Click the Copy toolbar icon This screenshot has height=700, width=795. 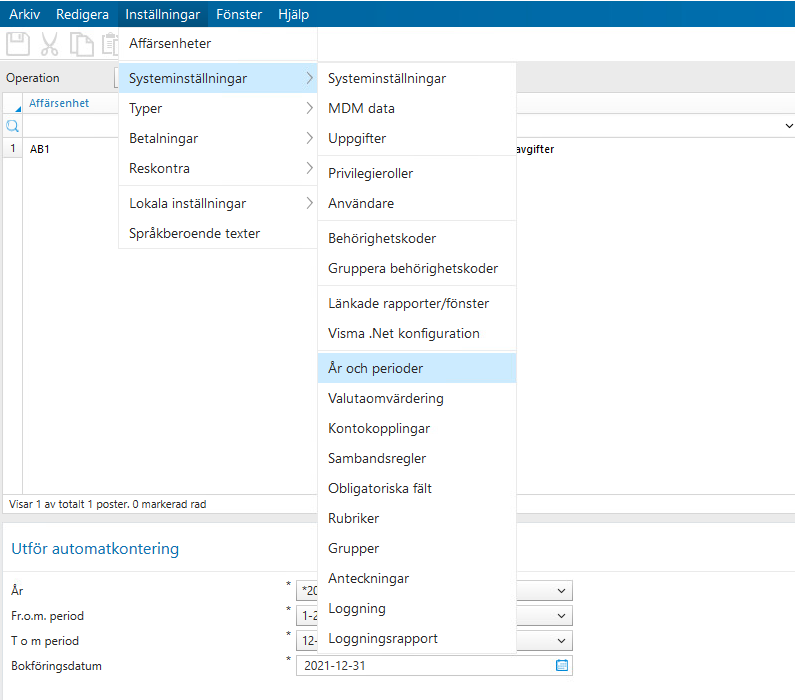(81, 44)
